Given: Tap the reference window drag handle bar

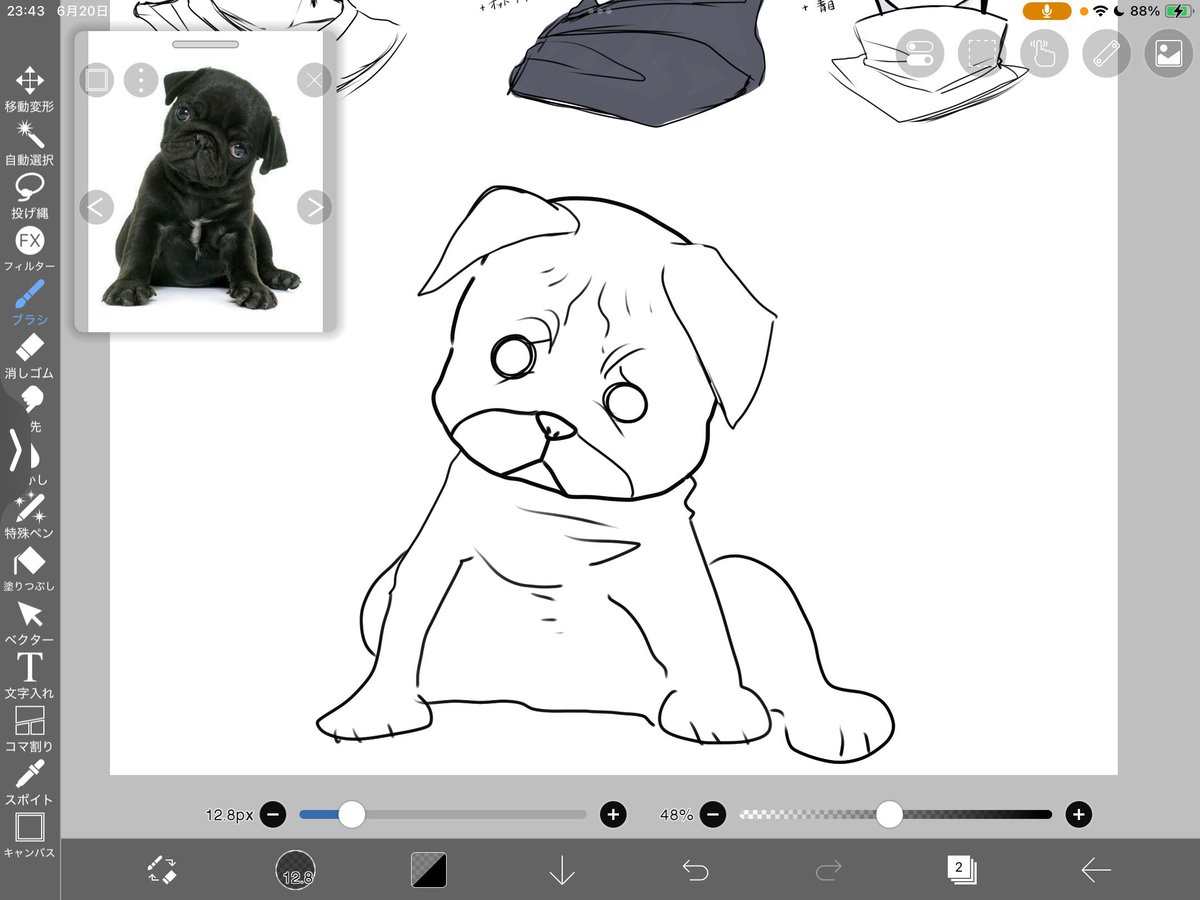Looking at the screenshot, I should point(205,44).
